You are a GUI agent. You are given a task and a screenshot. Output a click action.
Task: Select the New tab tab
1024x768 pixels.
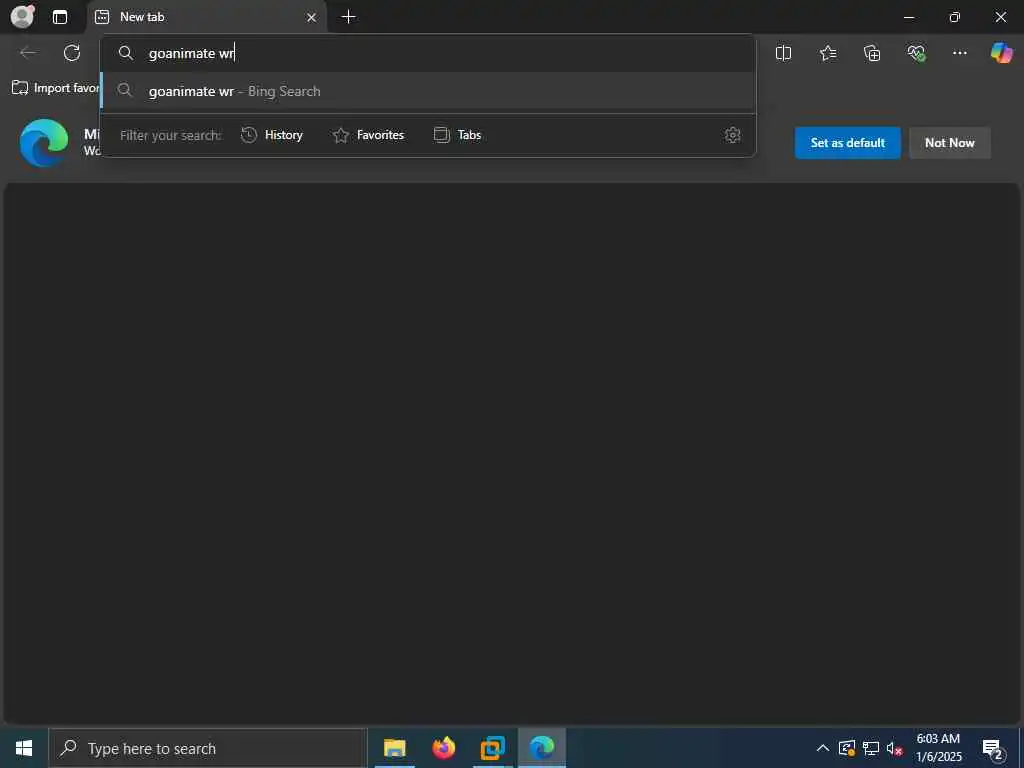pyautogui.click(x=206, y=17)
